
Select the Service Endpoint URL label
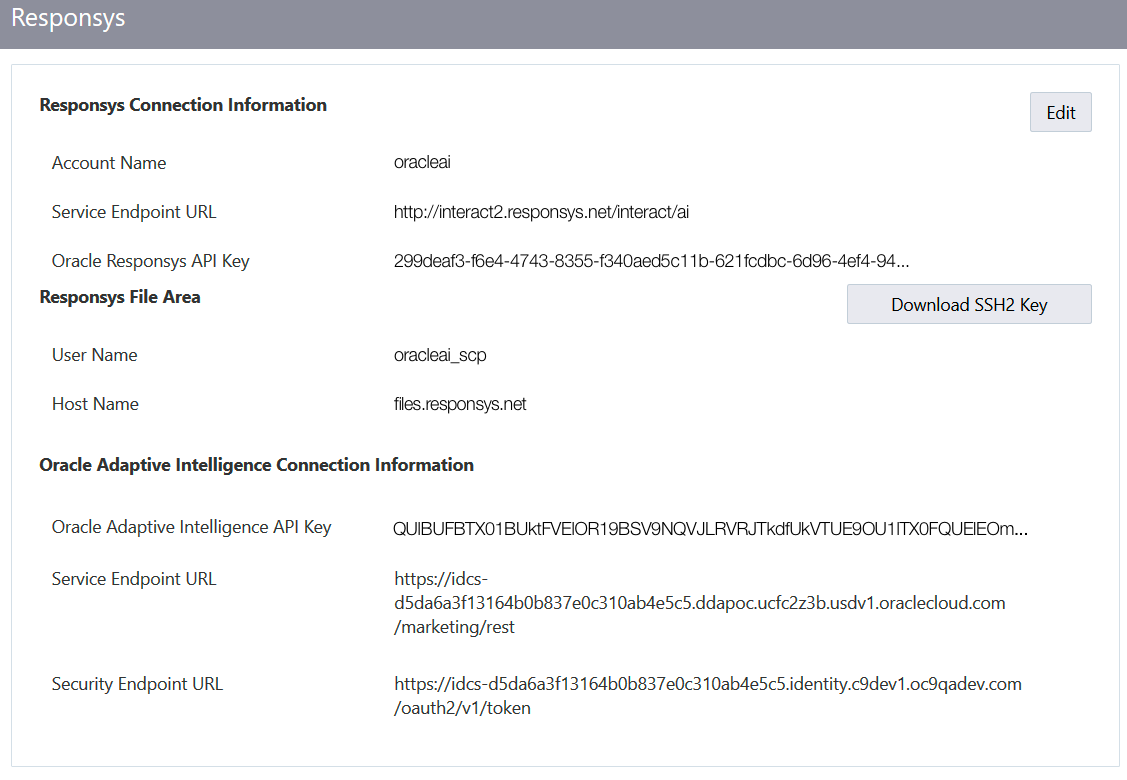[133, 212]
